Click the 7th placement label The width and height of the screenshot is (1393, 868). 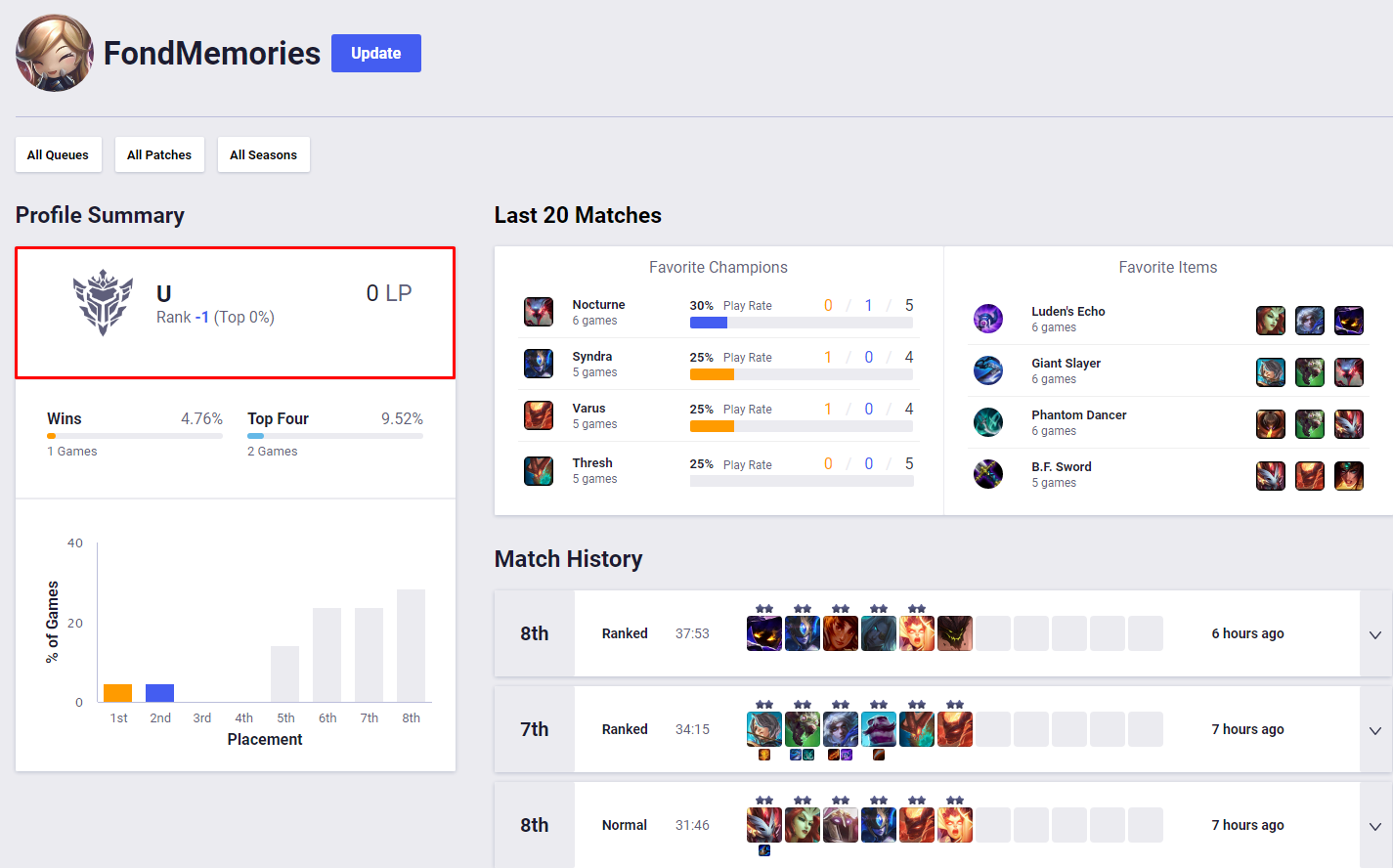[x=535, y=729]
